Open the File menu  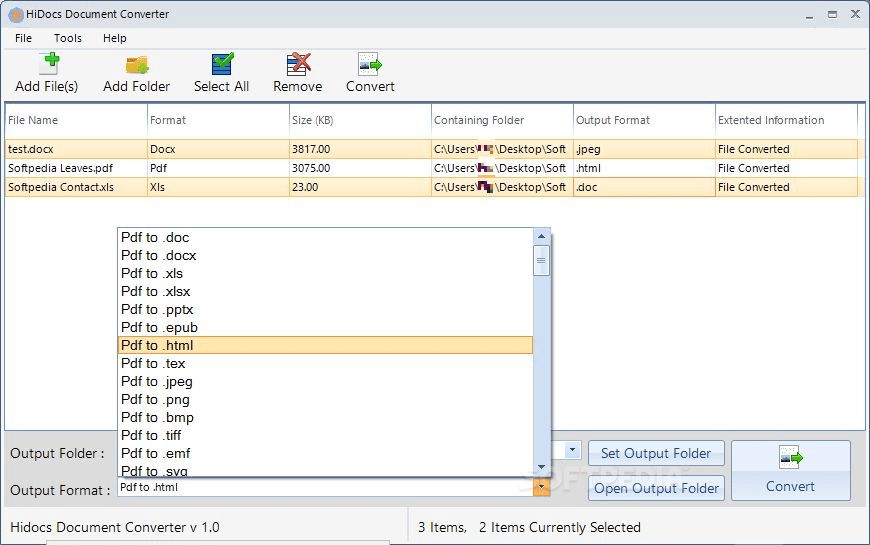23,38
